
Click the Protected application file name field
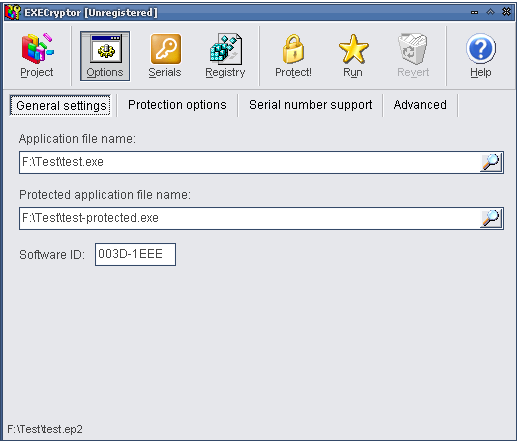point(249,218)
